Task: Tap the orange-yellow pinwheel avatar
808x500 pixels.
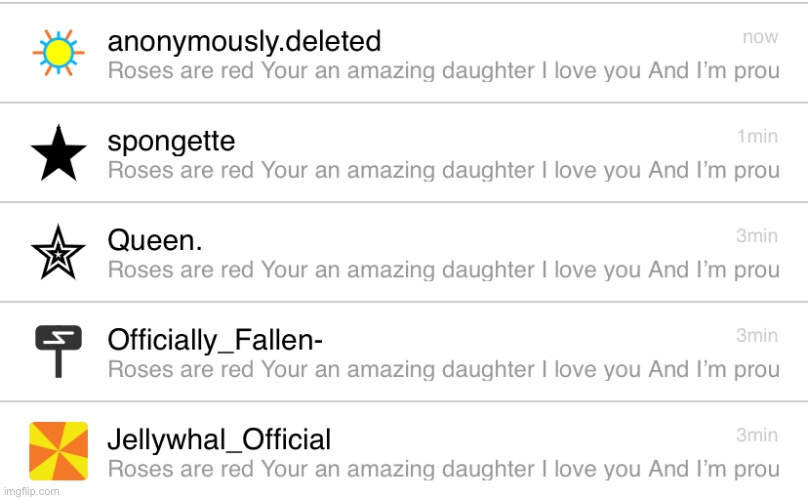Action: (x=58, y=451)
